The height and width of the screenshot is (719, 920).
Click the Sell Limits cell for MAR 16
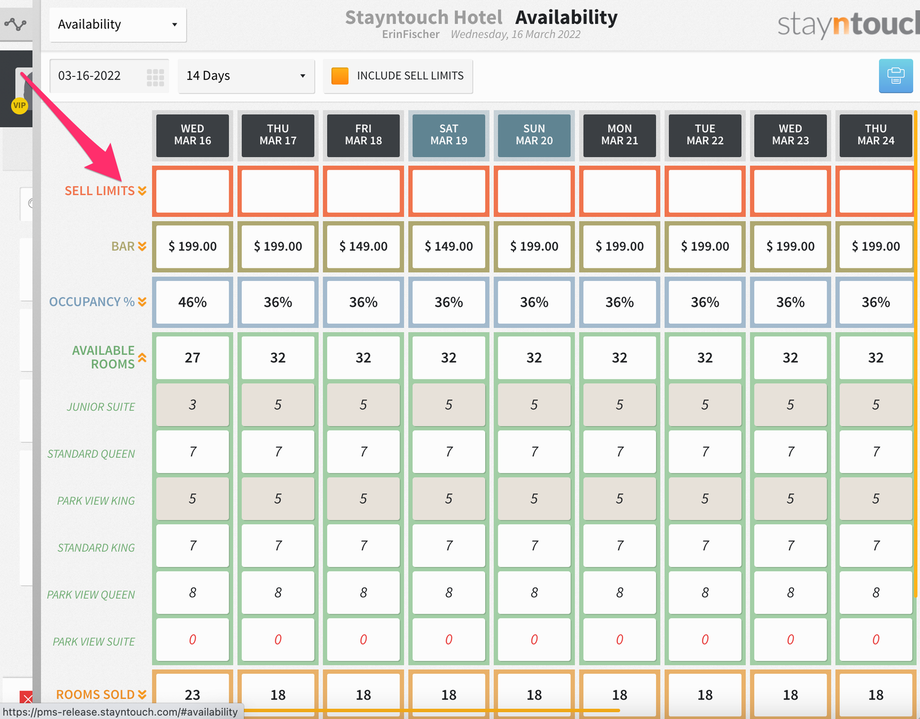(x=192, y=191)
